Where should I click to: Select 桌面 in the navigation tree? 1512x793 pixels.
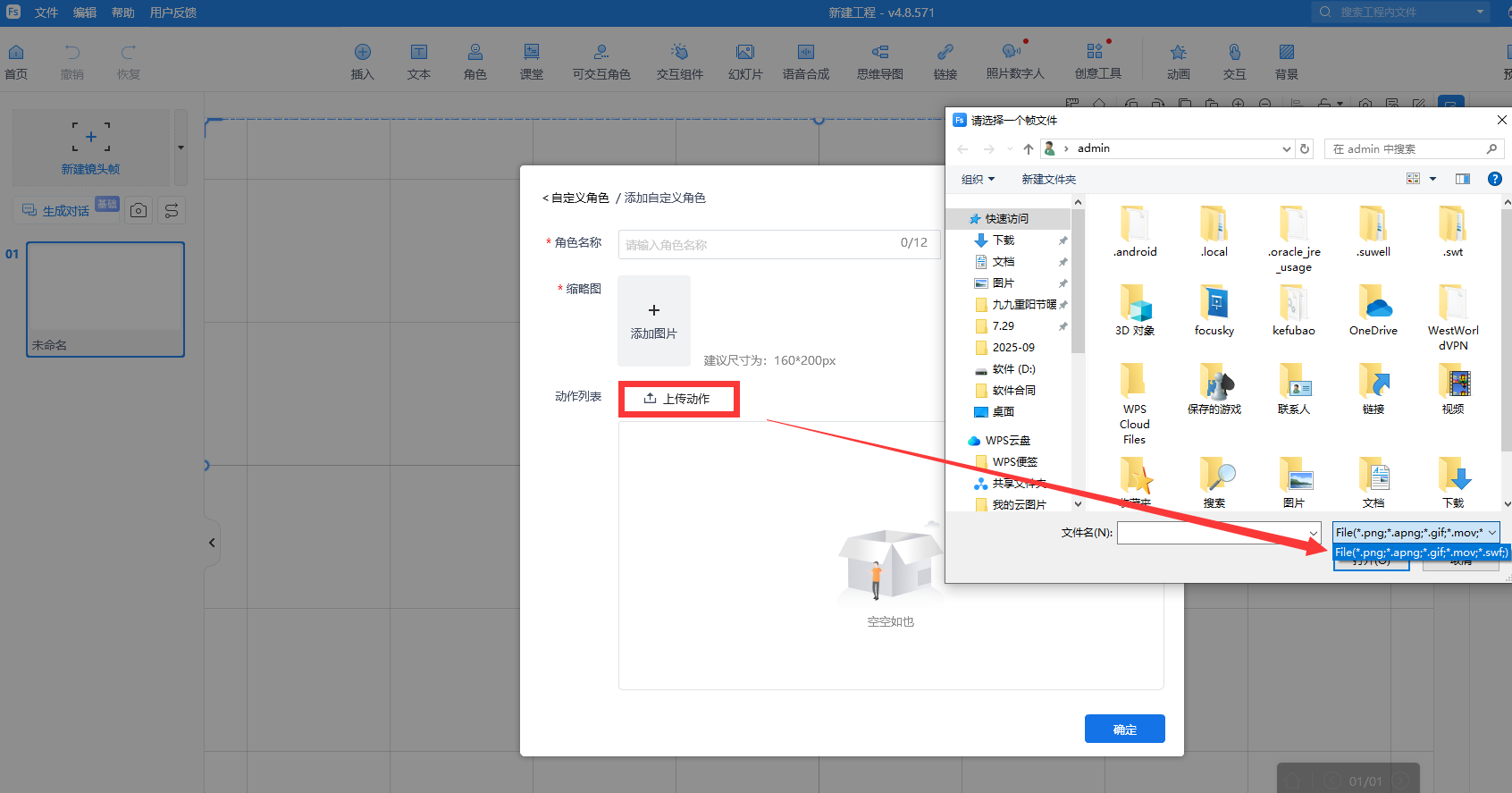pos(1003,412)
